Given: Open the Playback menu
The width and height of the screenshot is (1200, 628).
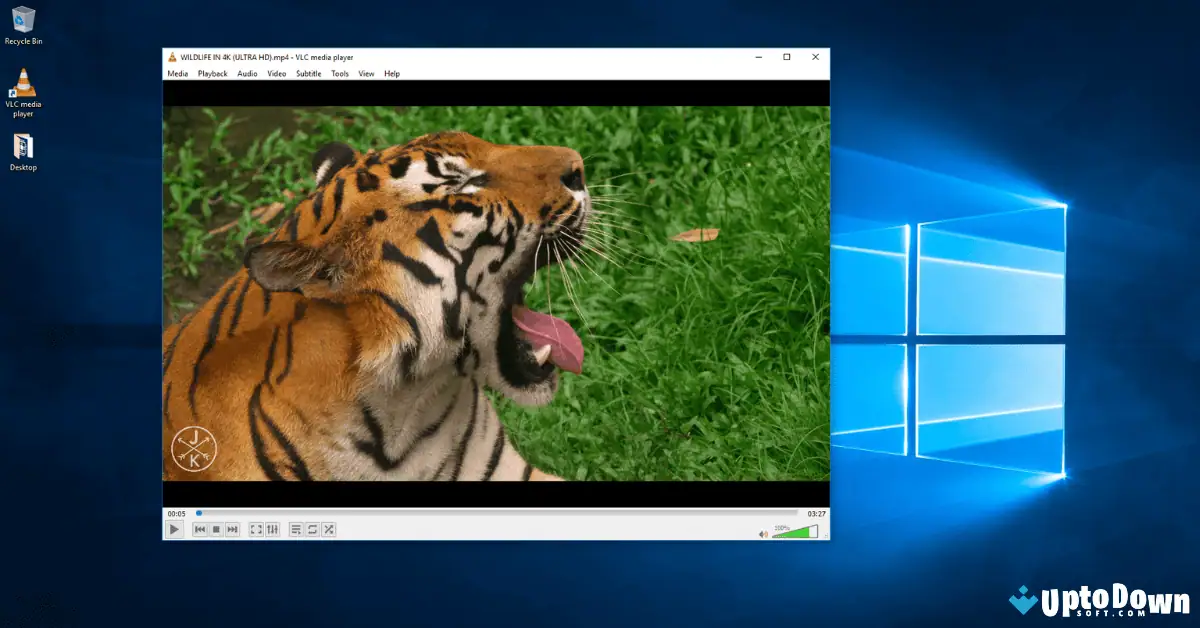Looking at the screenshot, I should click(212, 73).
